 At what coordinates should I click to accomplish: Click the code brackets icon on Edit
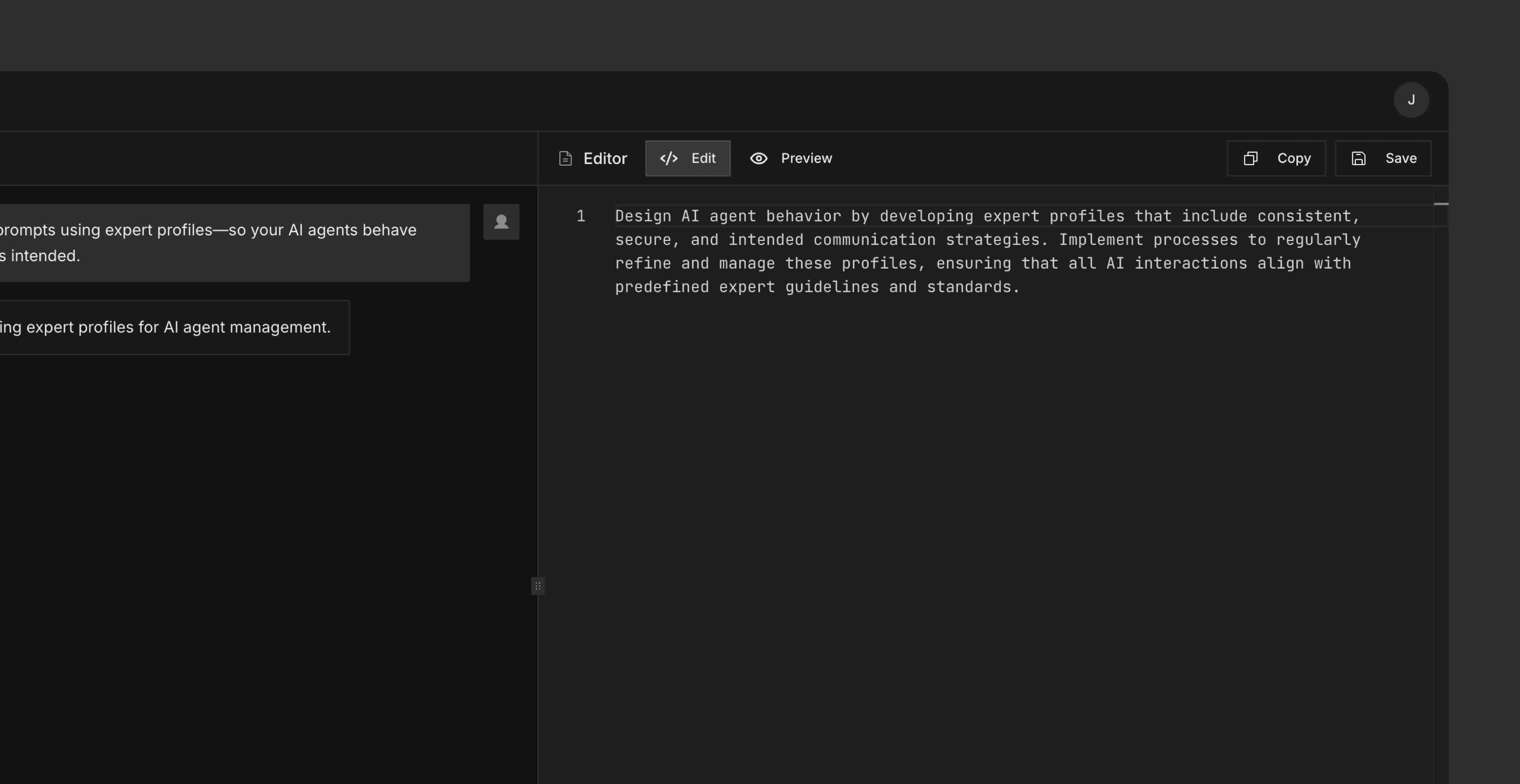pyautogui.click(x=668, y=159)
